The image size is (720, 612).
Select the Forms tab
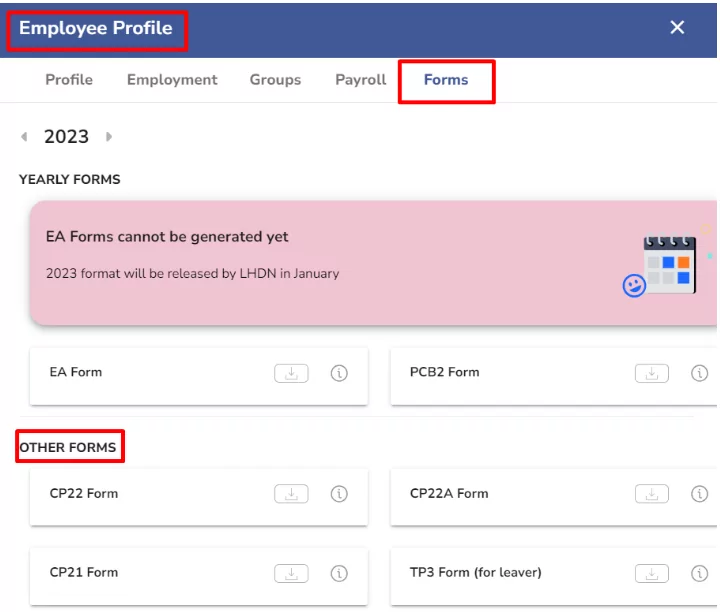(x=446, y=80)
